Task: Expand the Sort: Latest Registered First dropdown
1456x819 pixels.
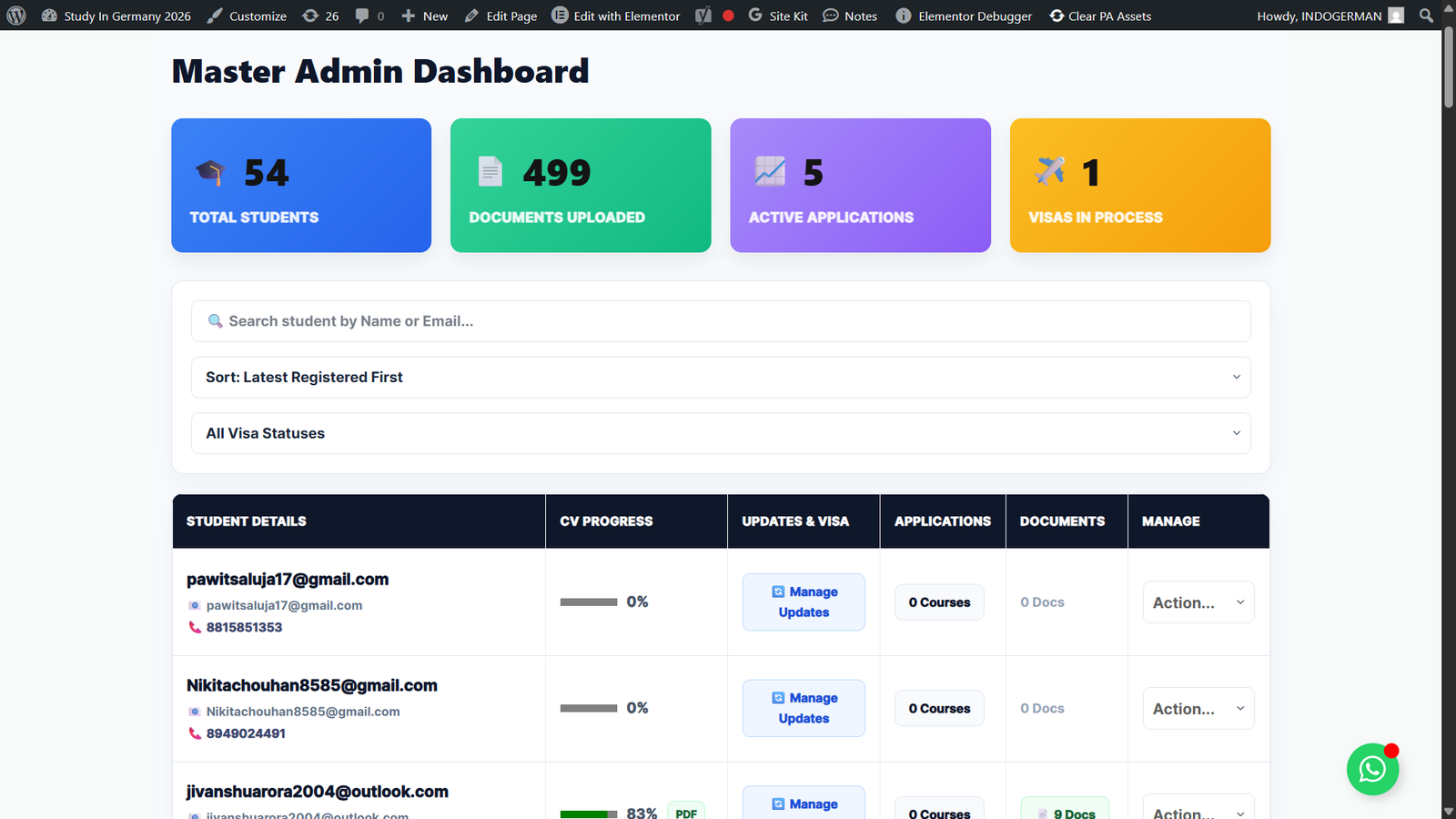Action: click(x=720, y=377)
